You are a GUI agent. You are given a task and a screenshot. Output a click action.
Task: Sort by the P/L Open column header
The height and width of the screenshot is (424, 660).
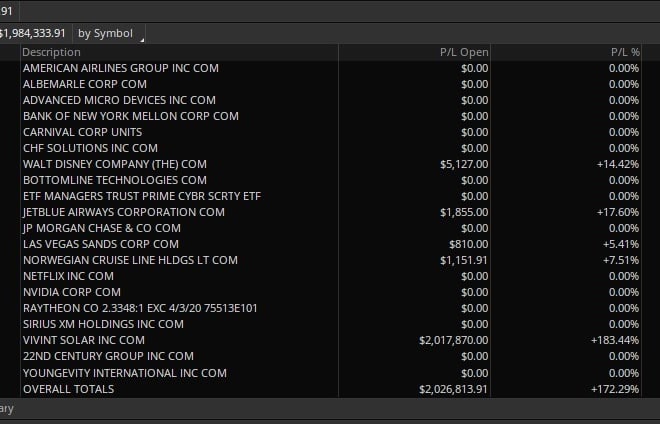tap(464, 52)
